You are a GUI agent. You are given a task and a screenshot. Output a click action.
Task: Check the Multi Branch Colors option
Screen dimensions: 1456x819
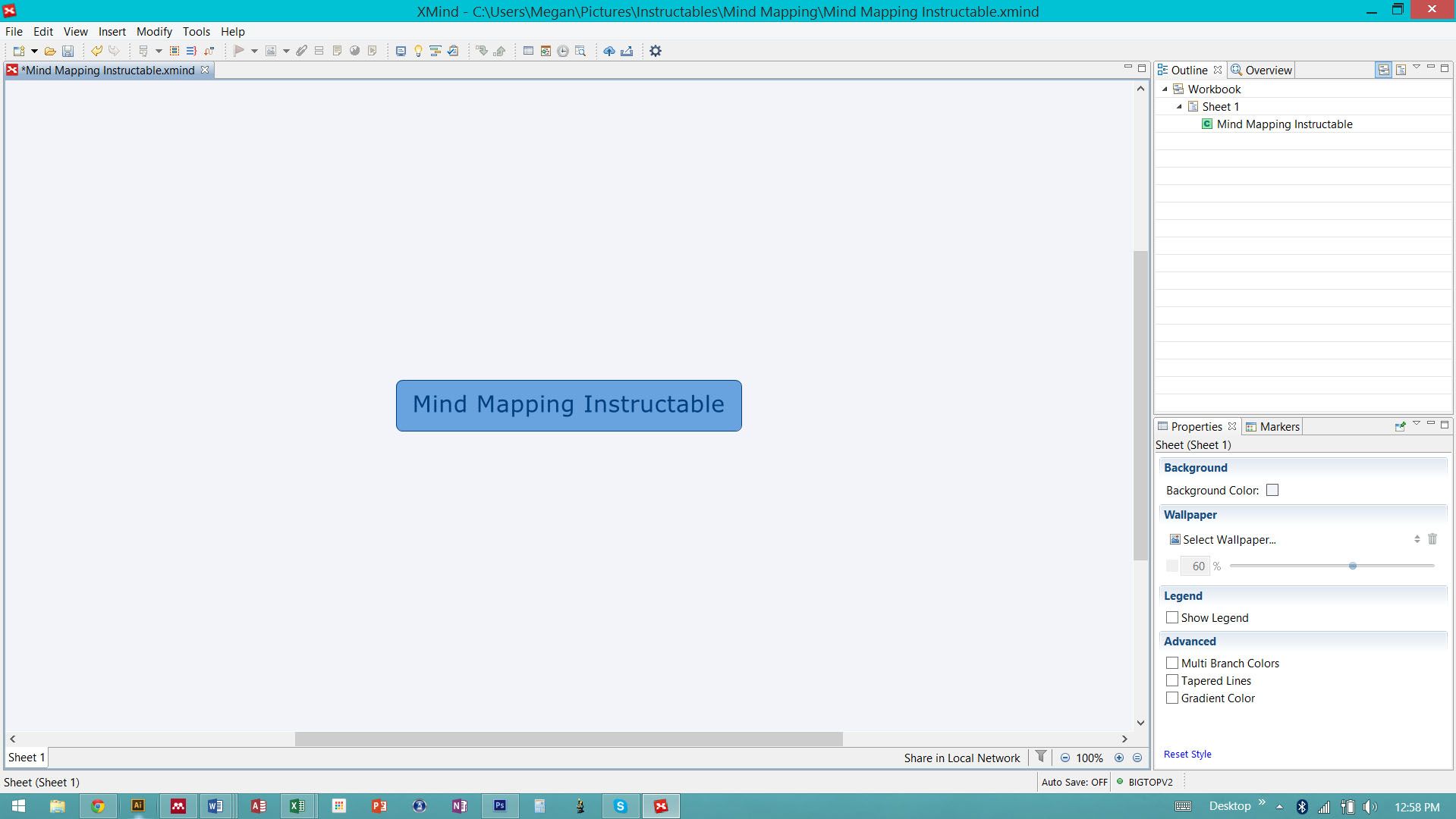click(x=1172, y=663)
